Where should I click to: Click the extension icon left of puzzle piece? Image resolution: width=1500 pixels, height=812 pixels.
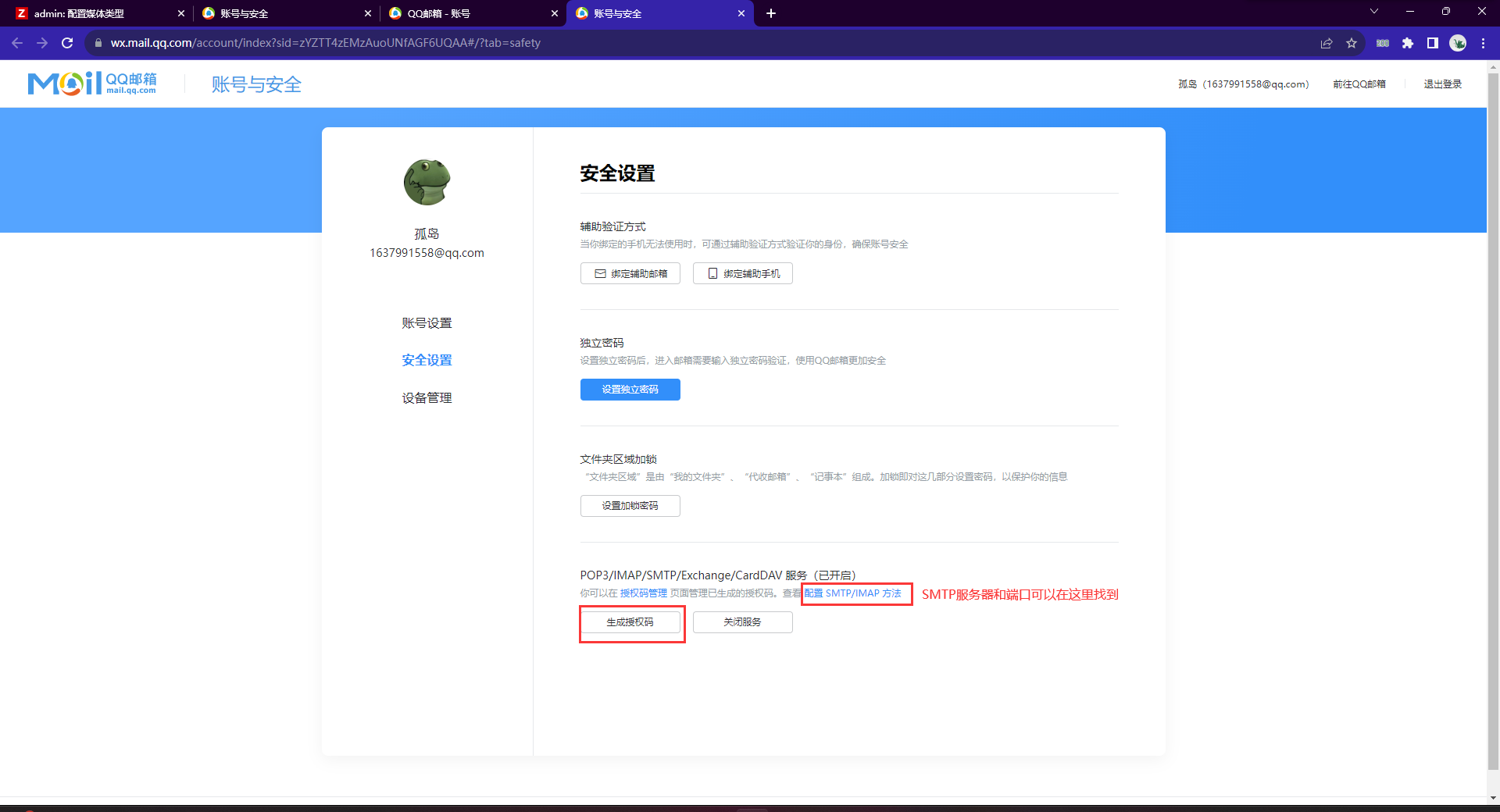click(1383, 43)
